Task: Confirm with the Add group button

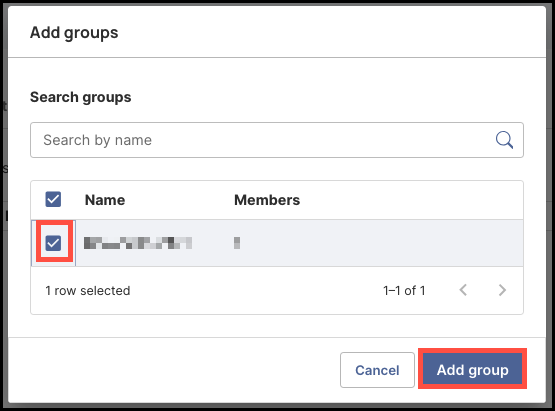Action: (x=473, y=370)
